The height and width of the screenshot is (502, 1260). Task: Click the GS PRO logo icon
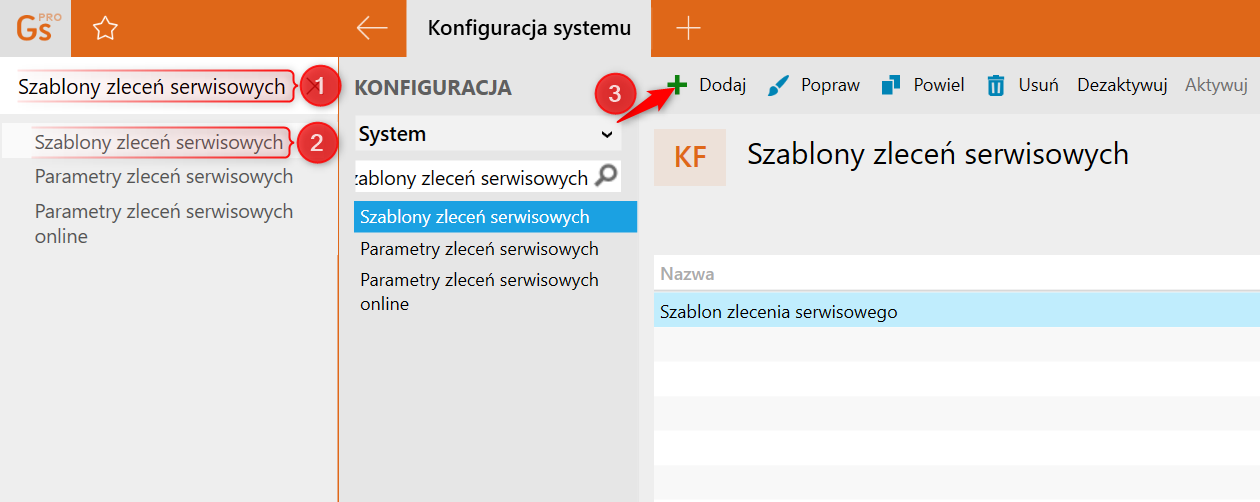click(35, 28)
